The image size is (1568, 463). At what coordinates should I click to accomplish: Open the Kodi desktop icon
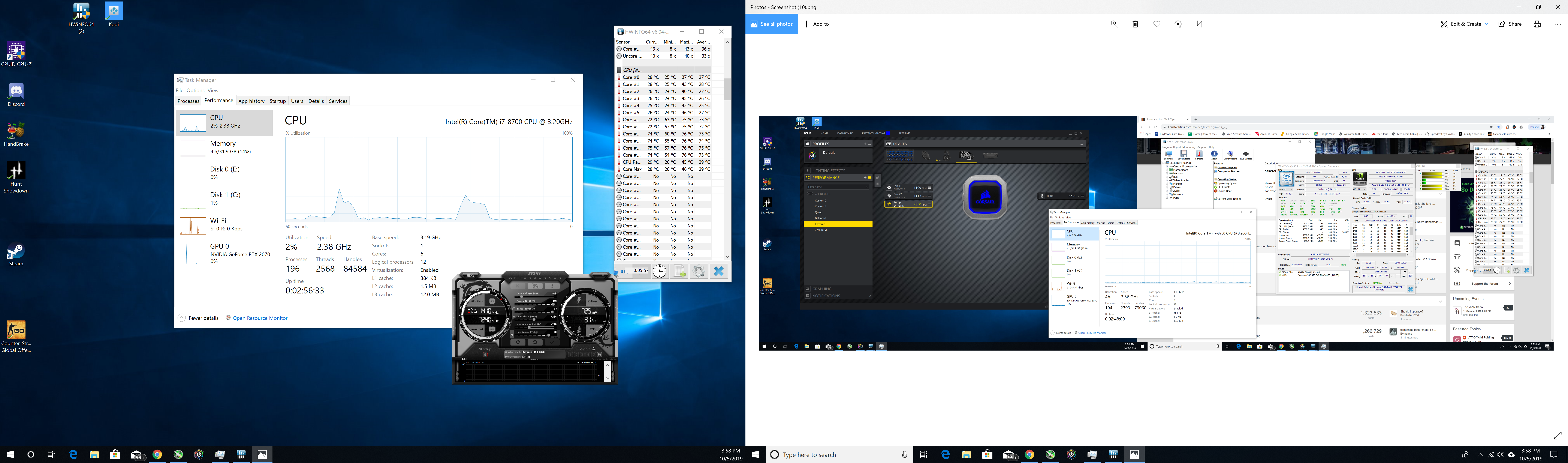point(113,15)
